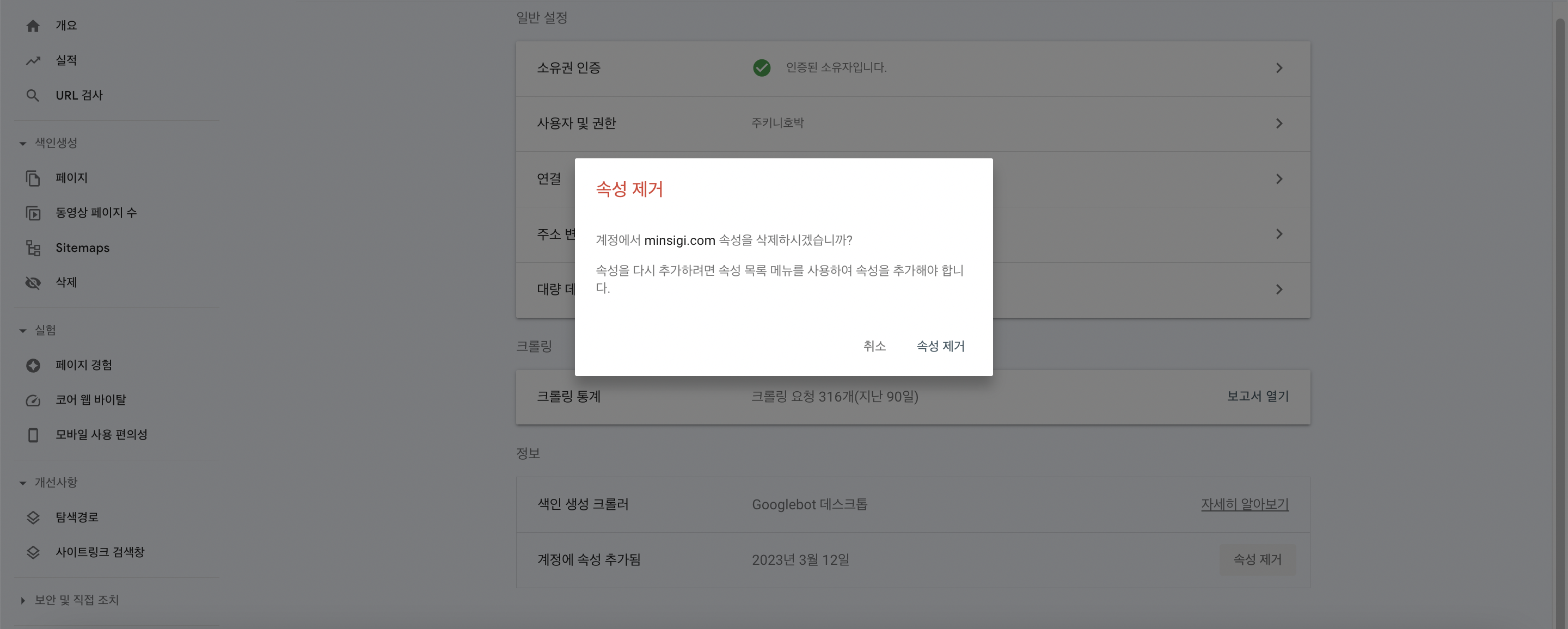Click 취소 in the removal dialog
The image size is (1568, 629).
coord(875,346)
